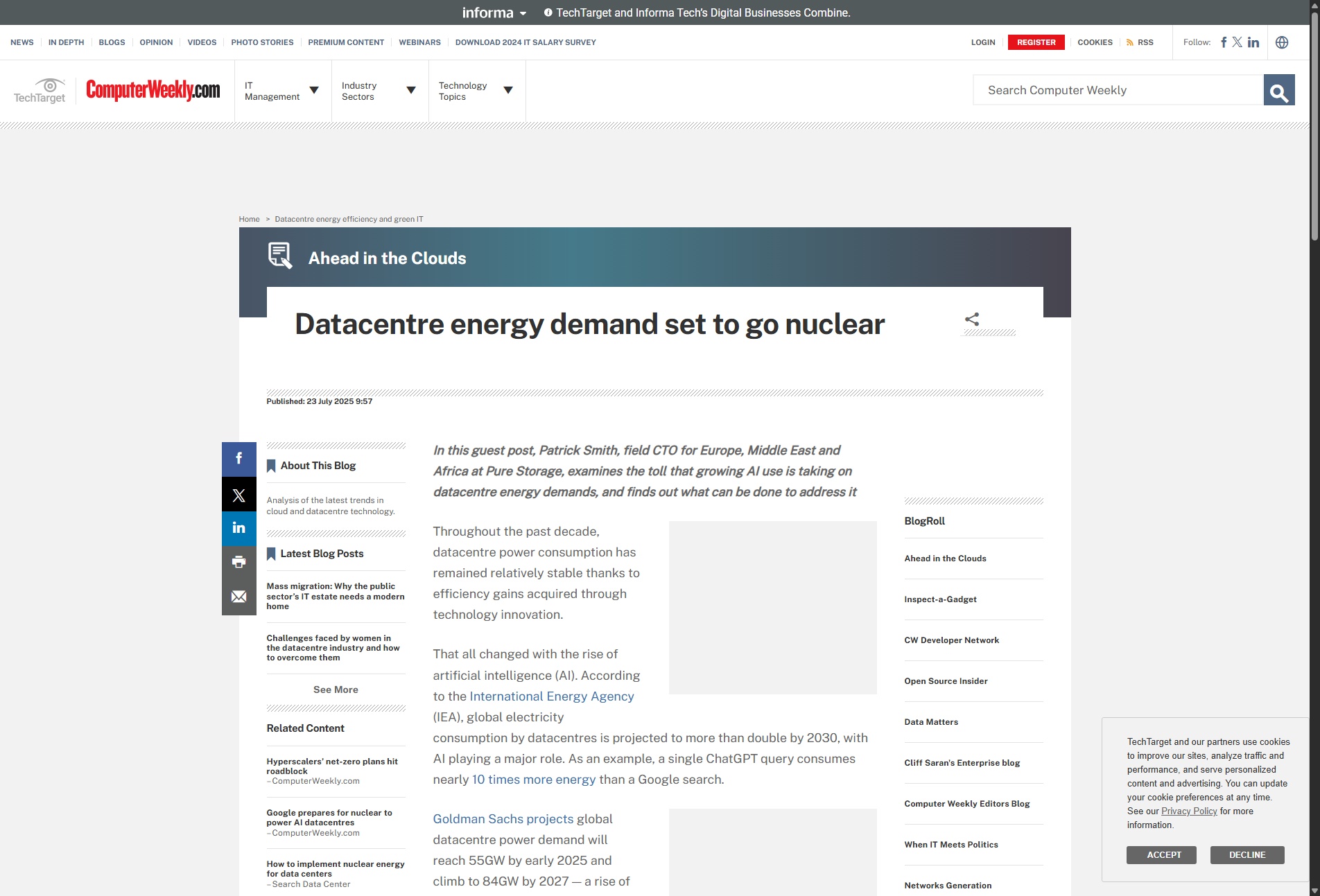Click TechTarget and Informa Tech's combine notice

[703, 12]
